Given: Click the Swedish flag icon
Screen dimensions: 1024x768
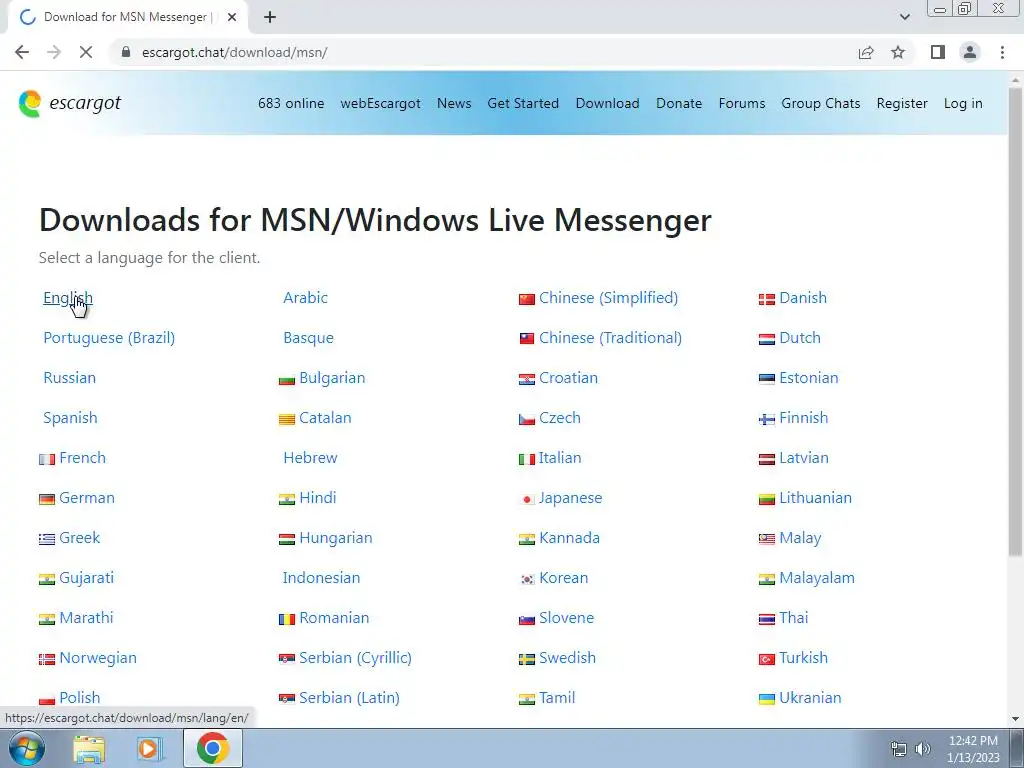Looking at the screenshot, I should click(527, 660).
